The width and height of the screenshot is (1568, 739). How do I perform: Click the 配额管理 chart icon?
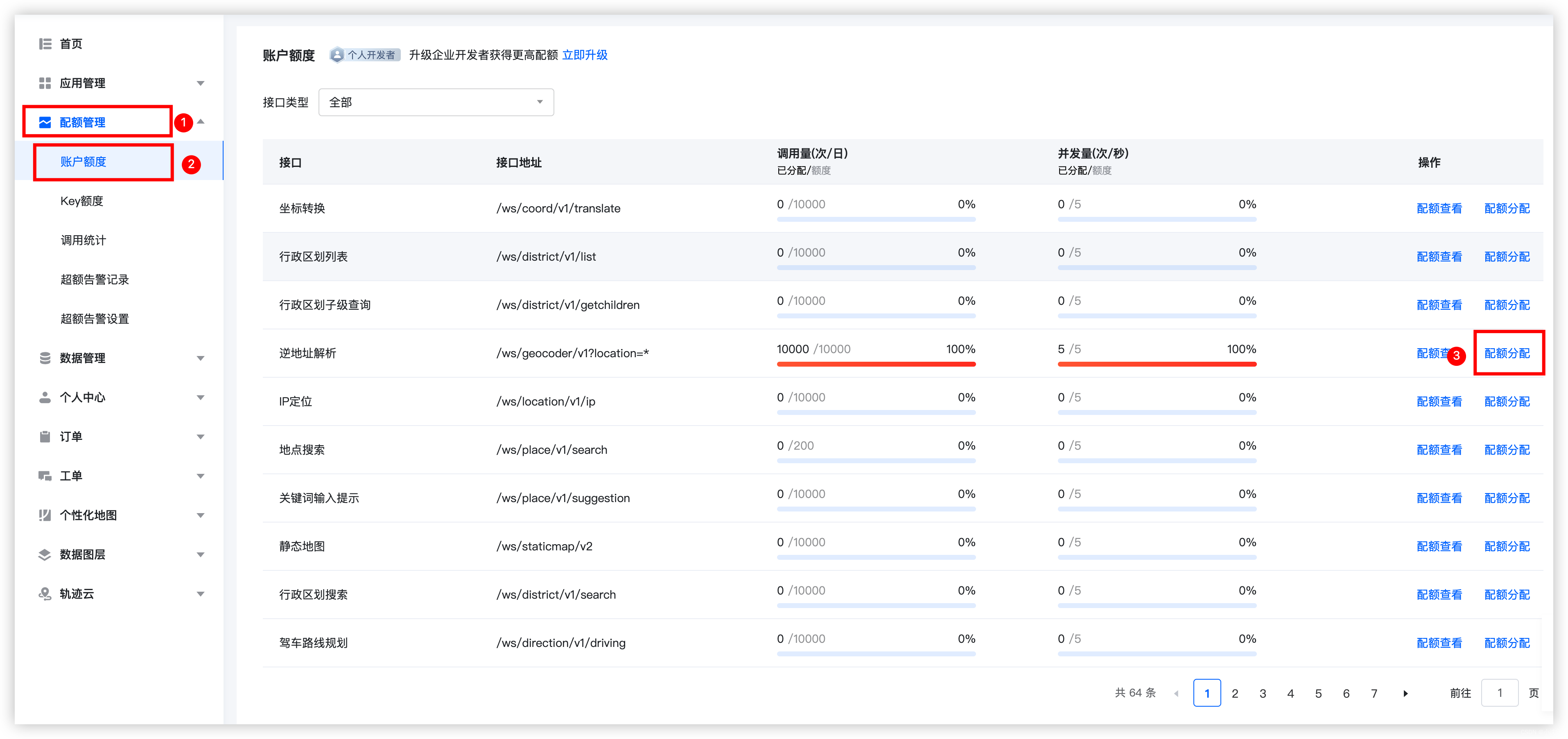pos(45,122)
